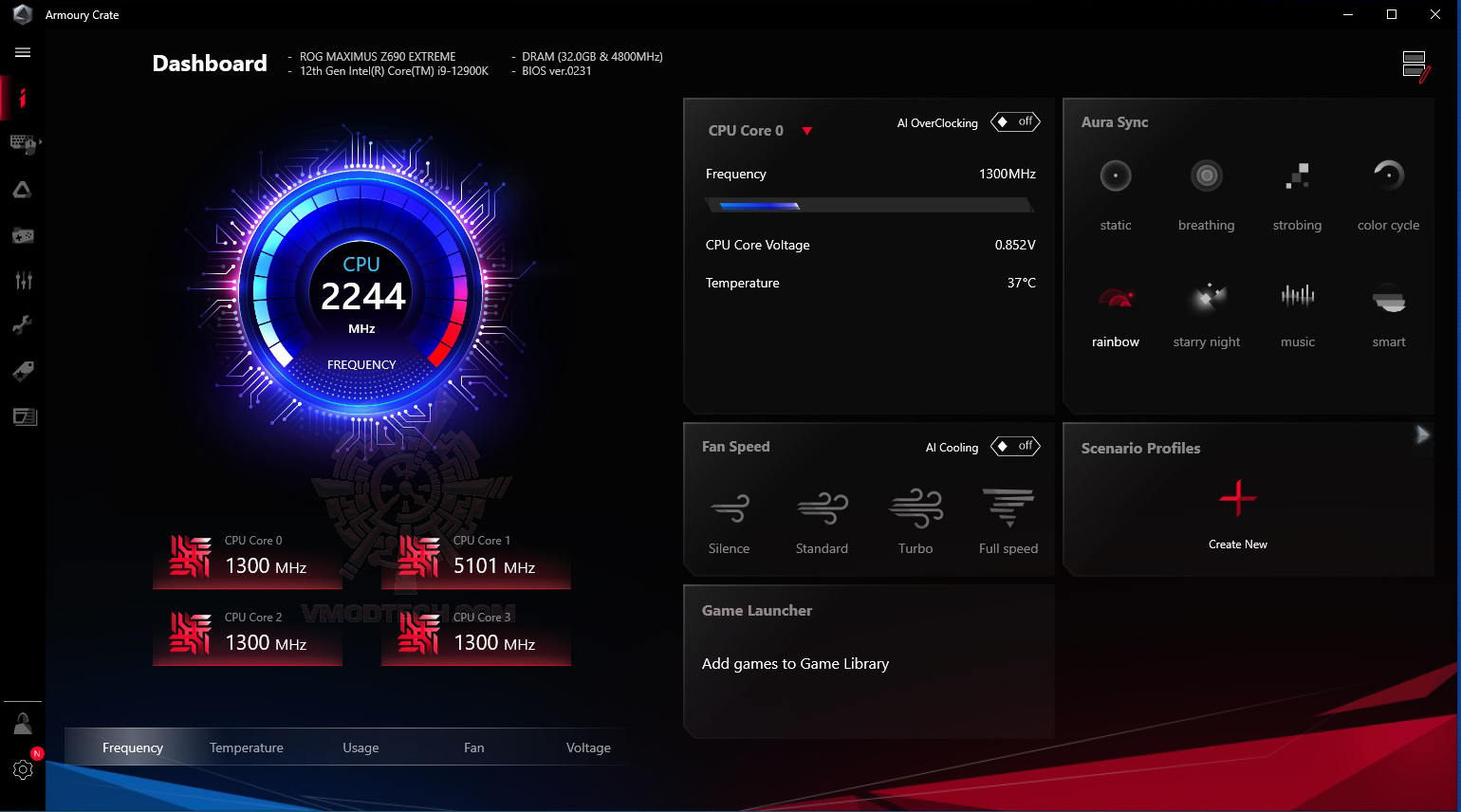Open the Aura Sync sidebar icon
The height and width of the screenshot is (812, 1461).
[x=23, y=190]
